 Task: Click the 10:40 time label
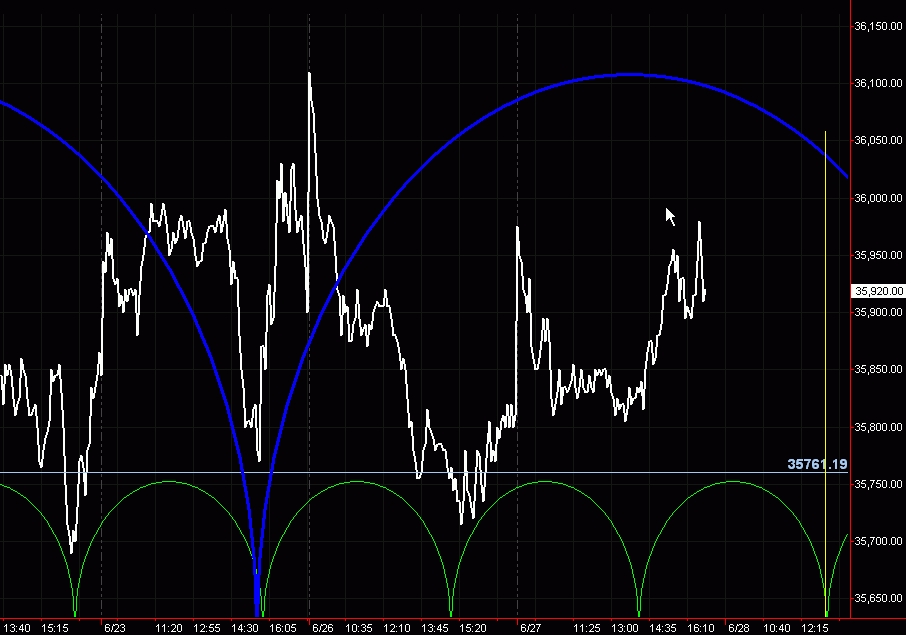click(777, 628)
